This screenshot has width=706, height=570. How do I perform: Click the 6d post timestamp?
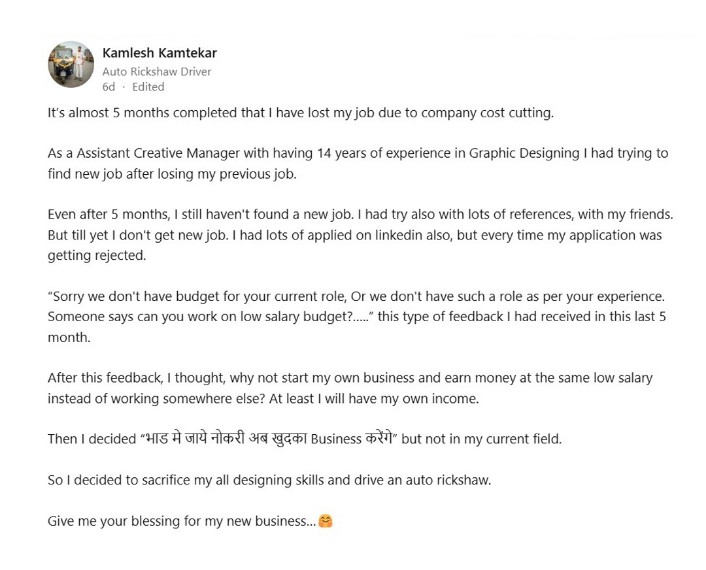coord(109,87)
